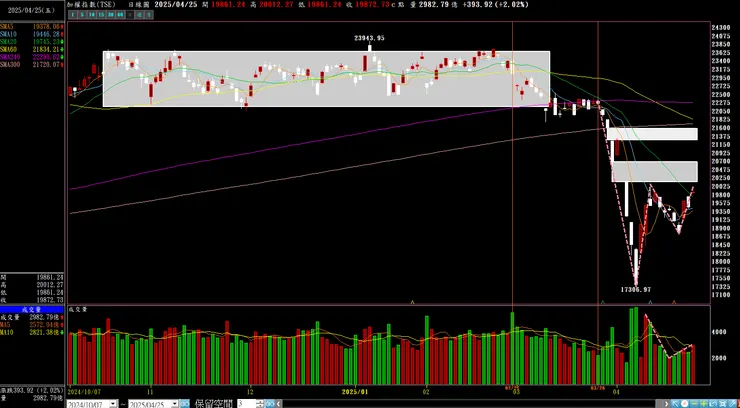The width and height of the screenshot is (740, 408).
Task: Select the 10-minute period button
Action: [x=92, y=15]
